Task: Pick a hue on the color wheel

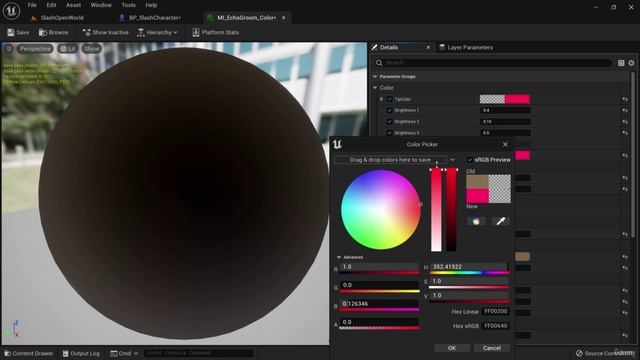Action: (x=380, y=209)
